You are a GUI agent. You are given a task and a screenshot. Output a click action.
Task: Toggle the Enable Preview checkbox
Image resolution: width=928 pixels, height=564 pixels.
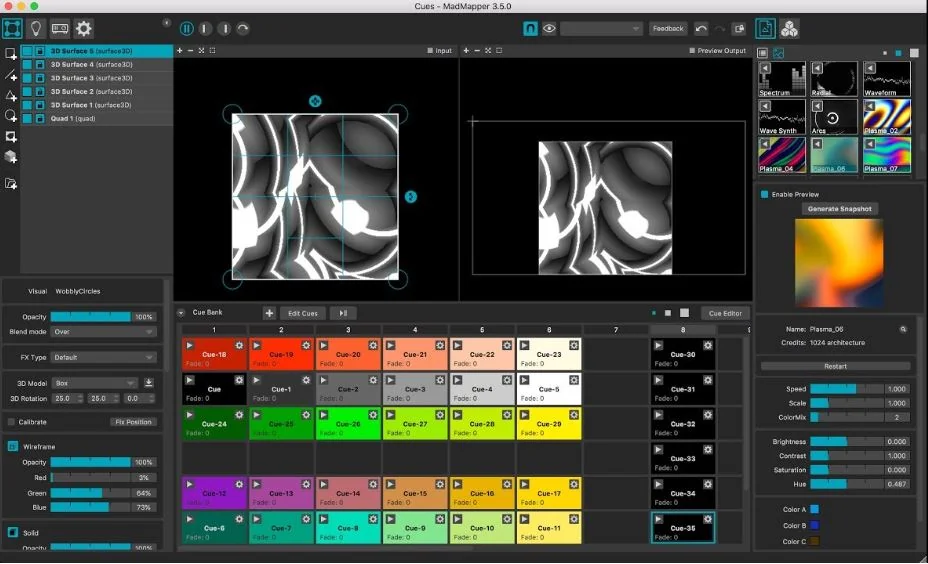pyautogui.click(x=764, y=194)
